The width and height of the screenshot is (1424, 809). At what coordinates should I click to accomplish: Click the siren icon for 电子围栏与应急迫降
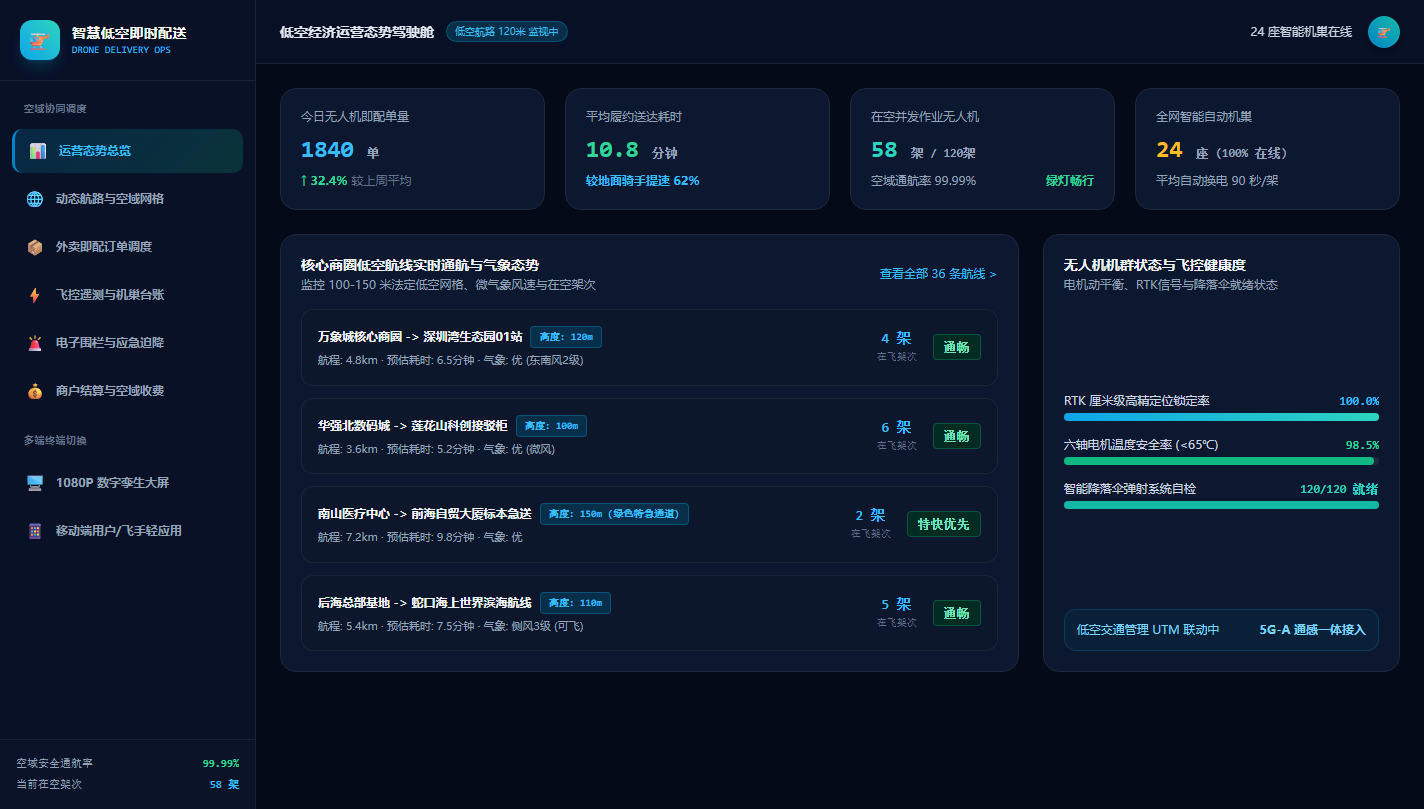[35, 343]
